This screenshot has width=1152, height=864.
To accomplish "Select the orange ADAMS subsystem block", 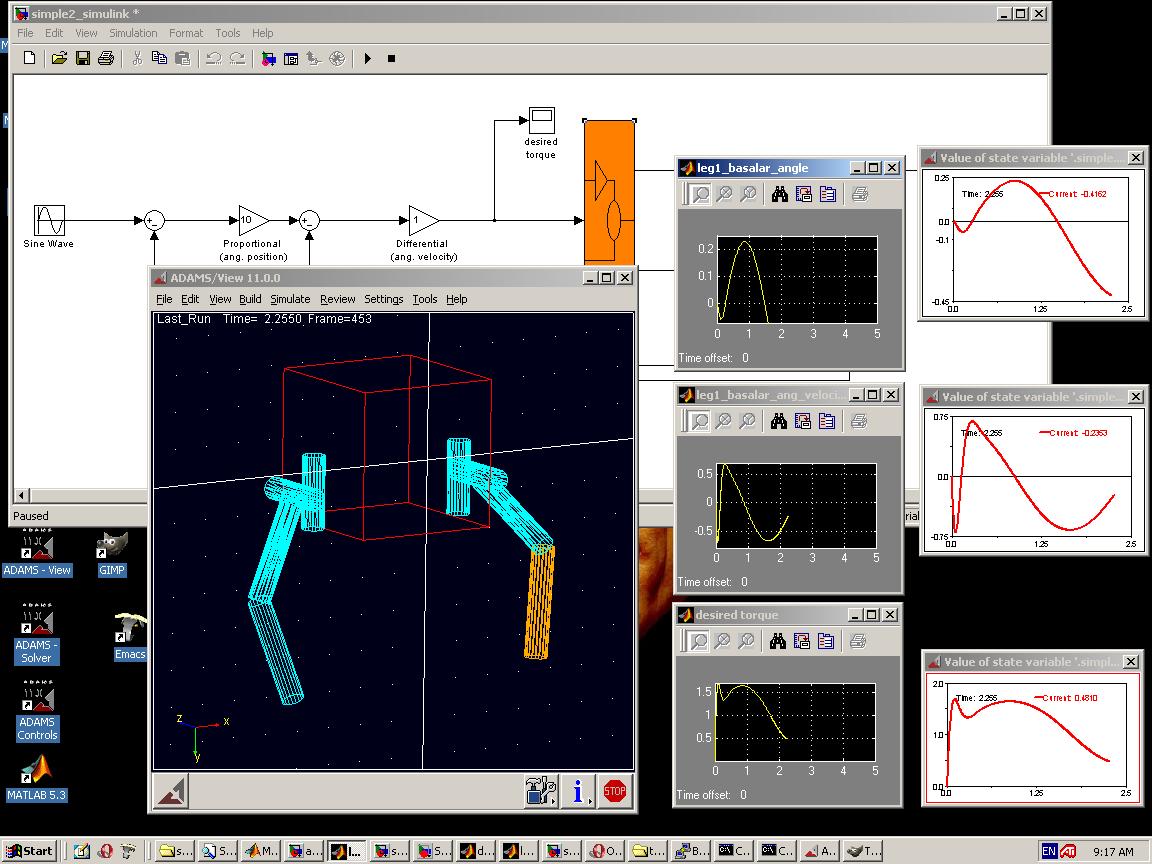I will pos(609,192).
